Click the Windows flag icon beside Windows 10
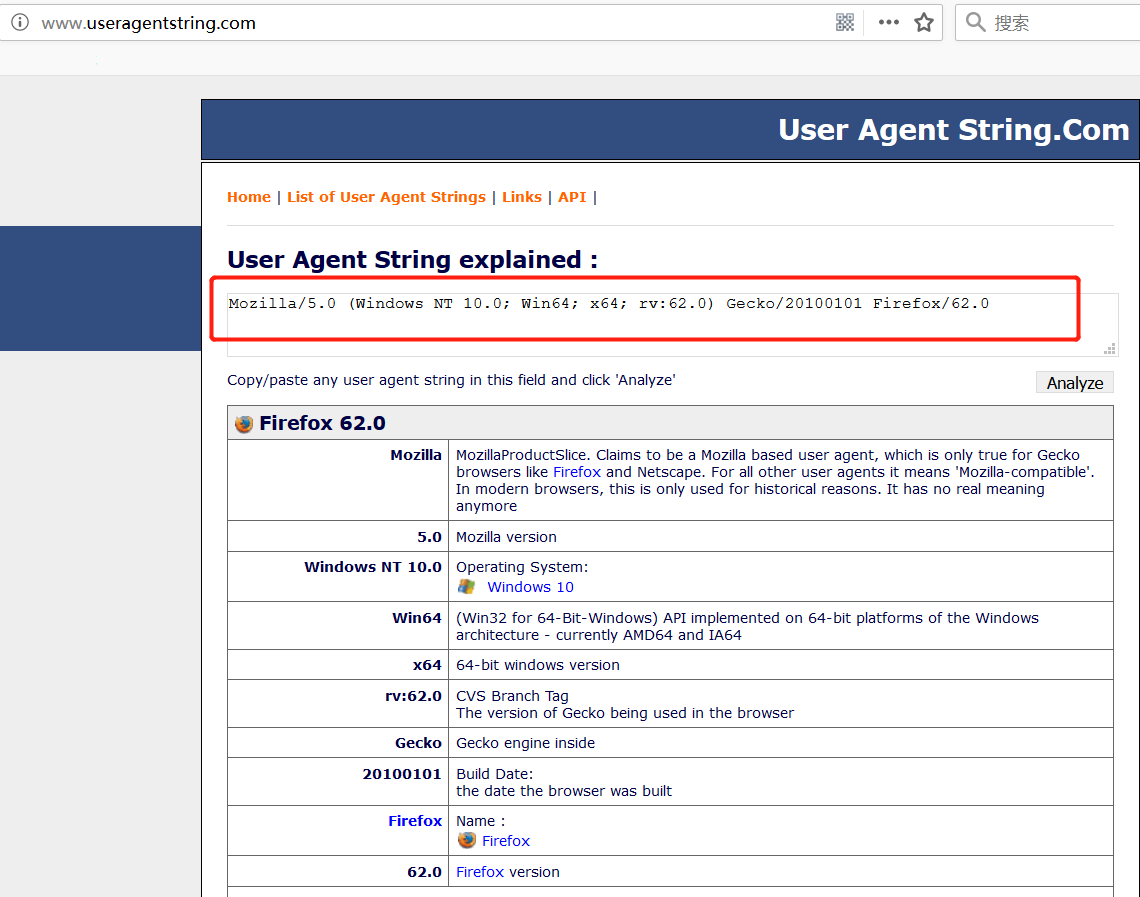The height and width of the screenshot is (897, 1140). (x=467, y=587)
